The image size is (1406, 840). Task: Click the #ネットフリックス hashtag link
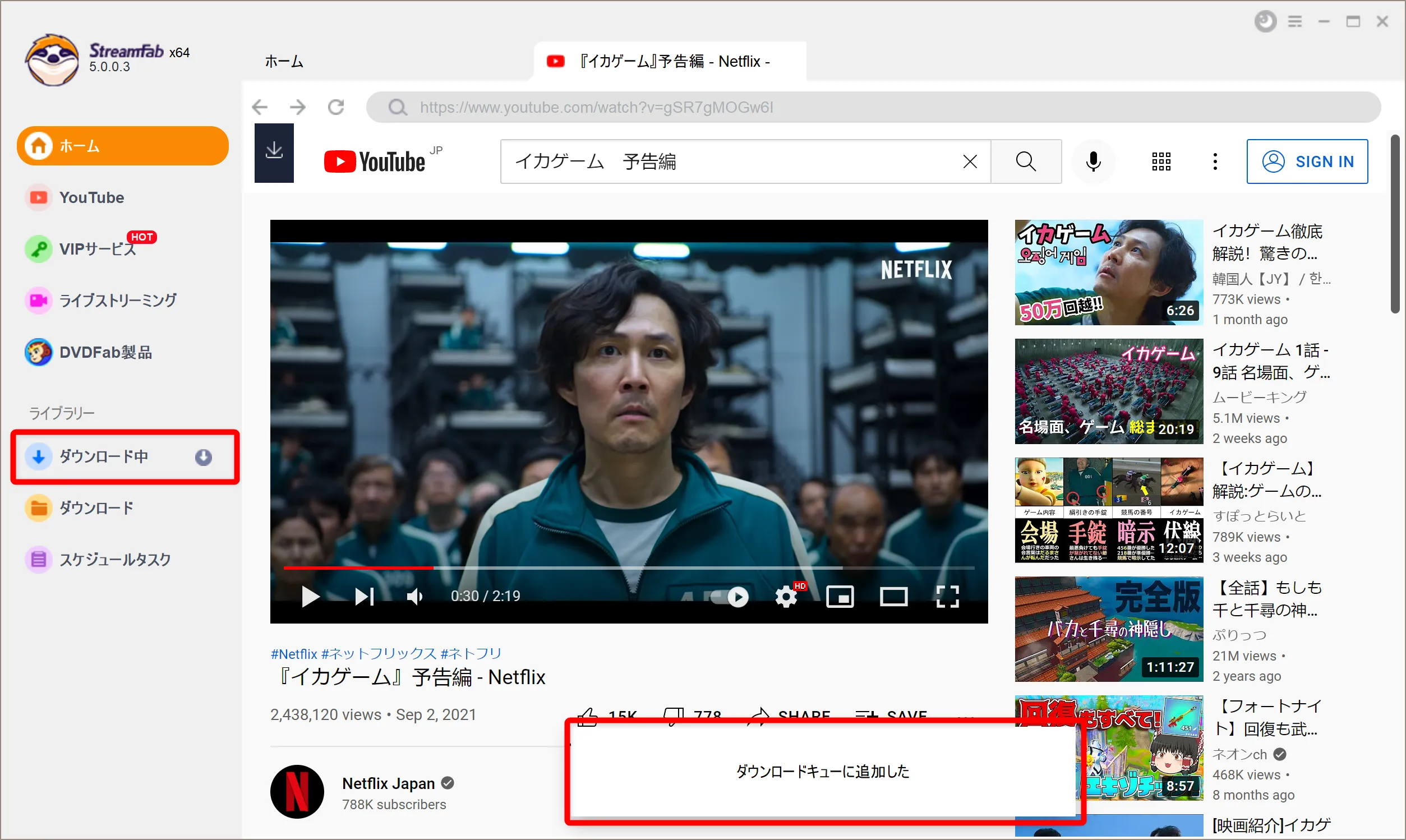(379, 654)
